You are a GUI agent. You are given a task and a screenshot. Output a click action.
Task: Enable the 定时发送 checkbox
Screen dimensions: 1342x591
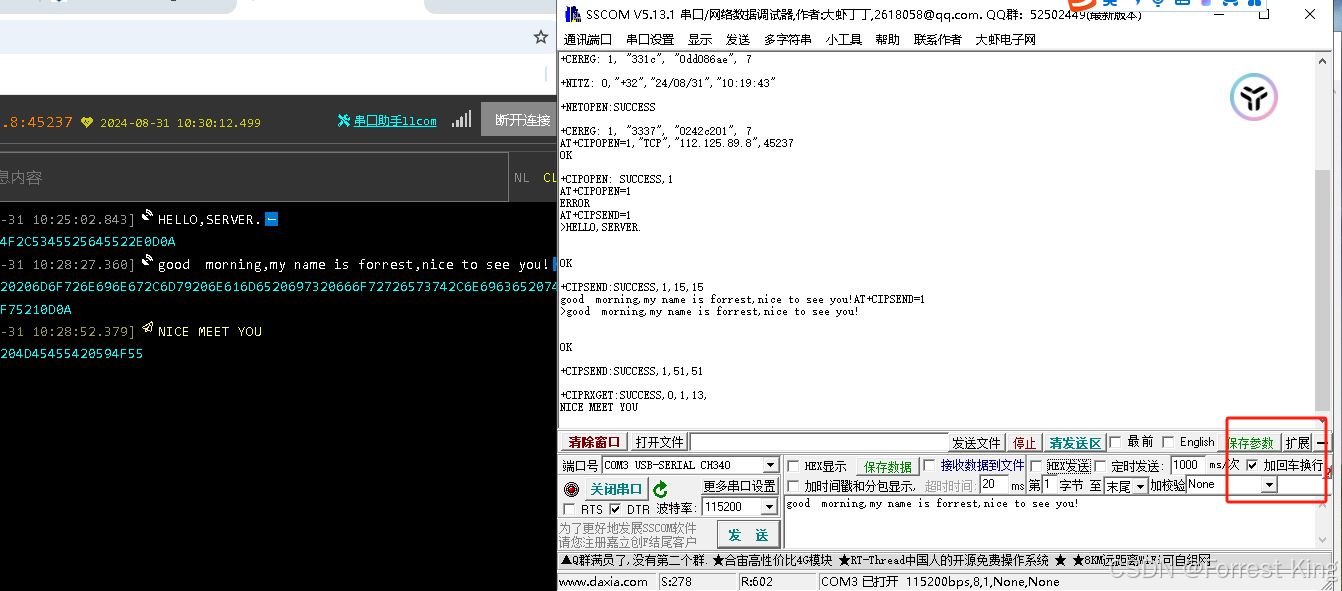1101,466
